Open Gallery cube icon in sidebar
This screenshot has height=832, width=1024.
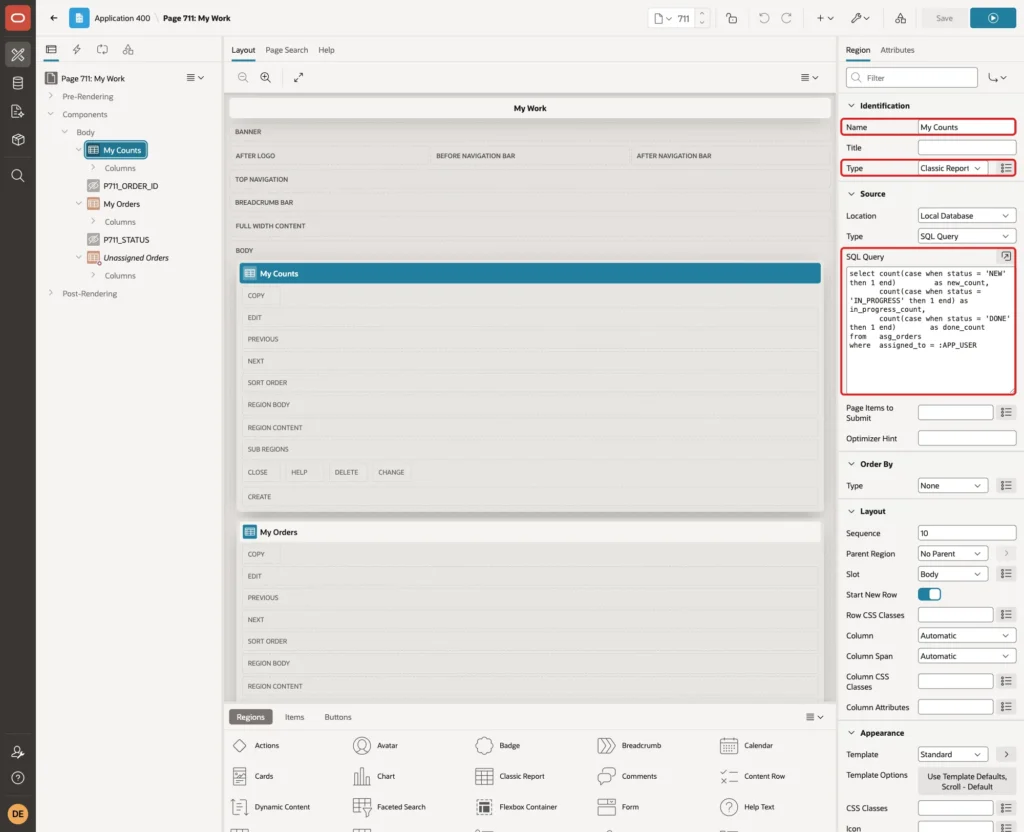pos(18,139)
